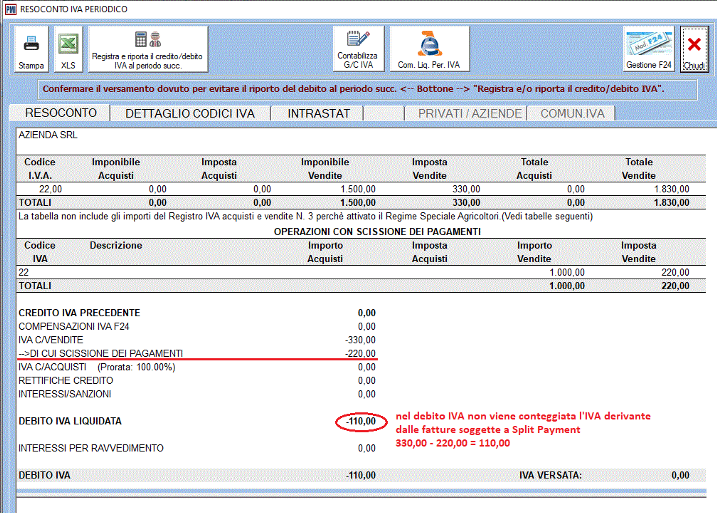Click Registra e riporta il credito/debito button
Image resolution: width=717 pixels, height=513 pixels.
(x=148, y=48)
